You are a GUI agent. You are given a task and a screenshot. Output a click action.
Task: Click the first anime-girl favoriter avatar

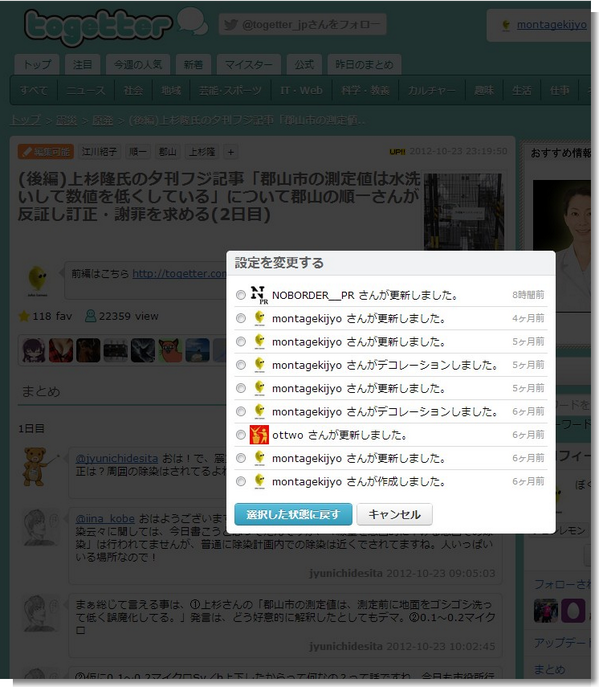(34, 350)
